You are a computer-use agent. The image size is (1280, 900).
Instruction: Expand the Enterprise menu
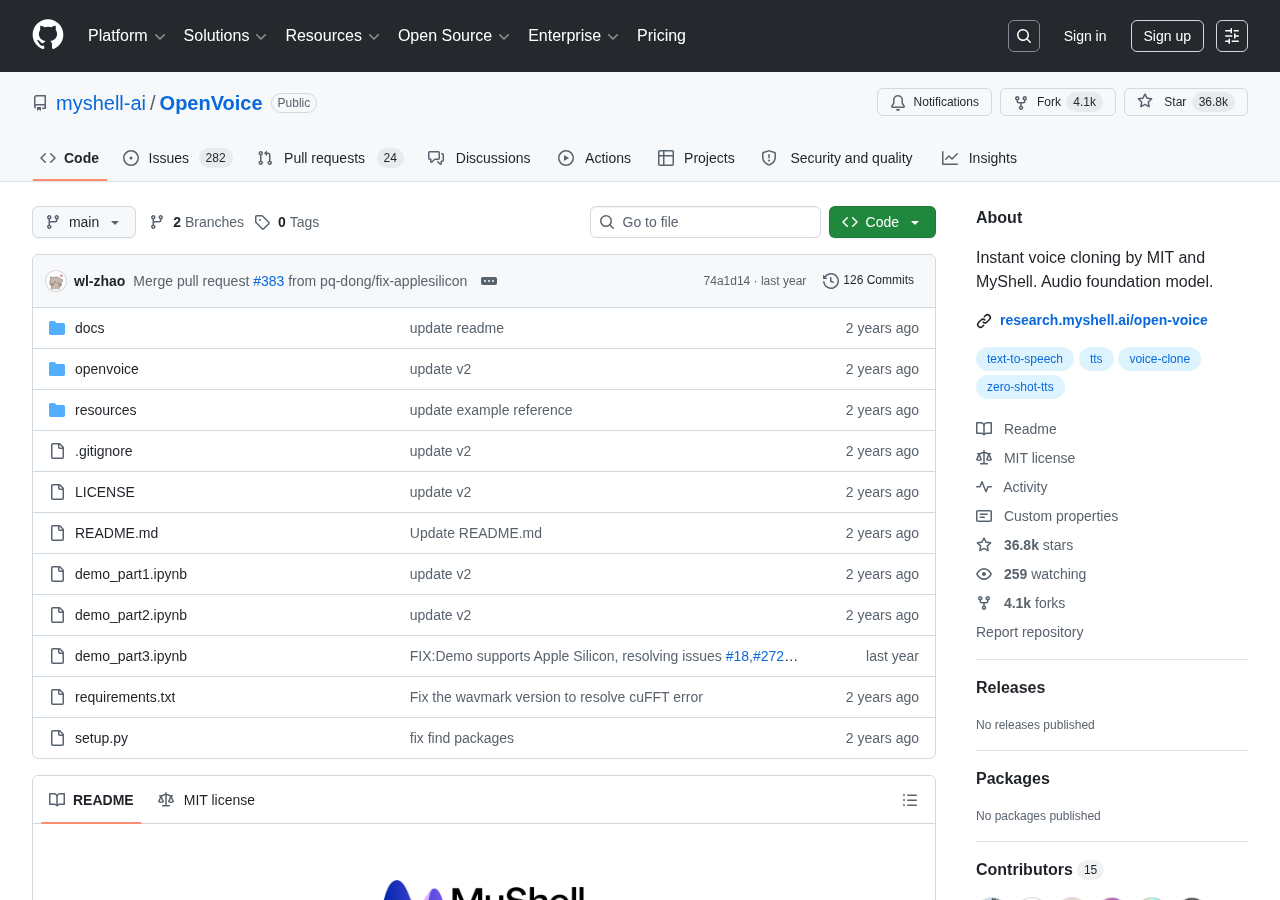(x=574, y=36)
